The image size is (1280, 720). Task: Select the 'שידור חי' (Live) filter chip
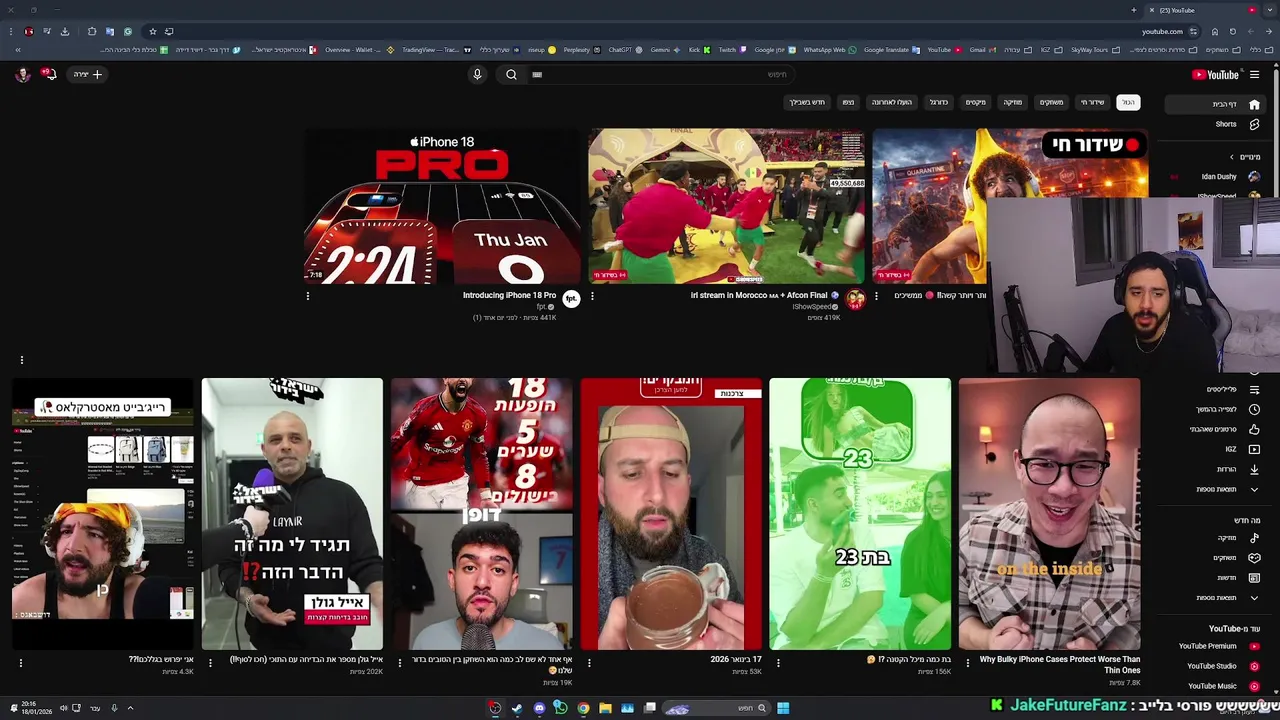click(1092, 102)
